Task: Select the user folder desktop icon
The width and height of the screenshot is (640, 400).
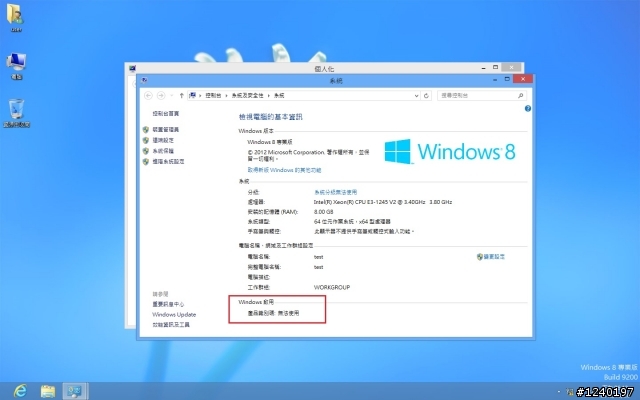Action: [16, 18]
